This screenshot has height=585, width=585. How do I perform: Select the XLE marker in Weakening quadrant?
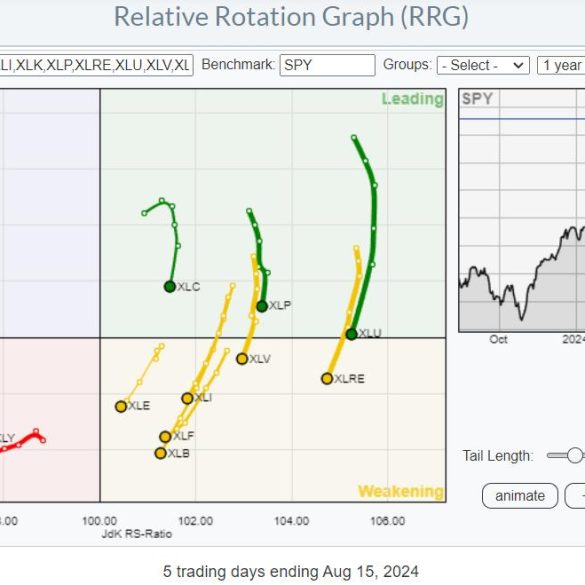click(x=121, y=406)
